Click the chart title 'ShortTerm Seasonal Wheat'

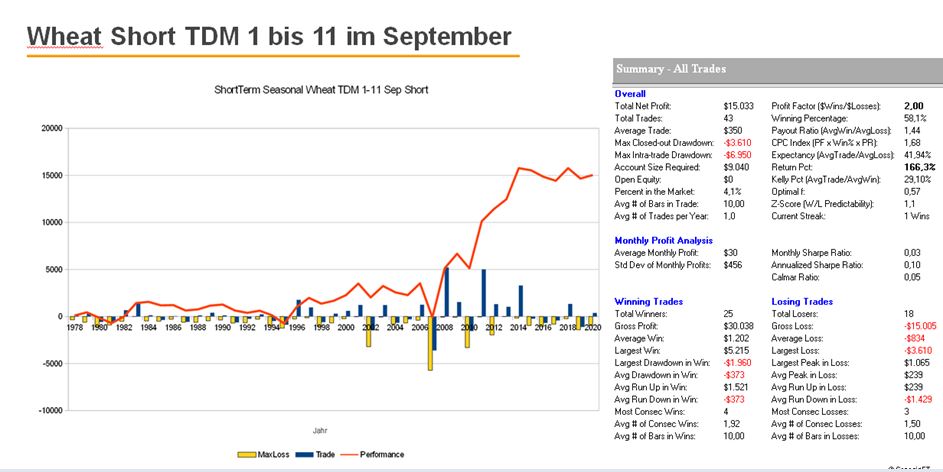[x=321, y=90]
